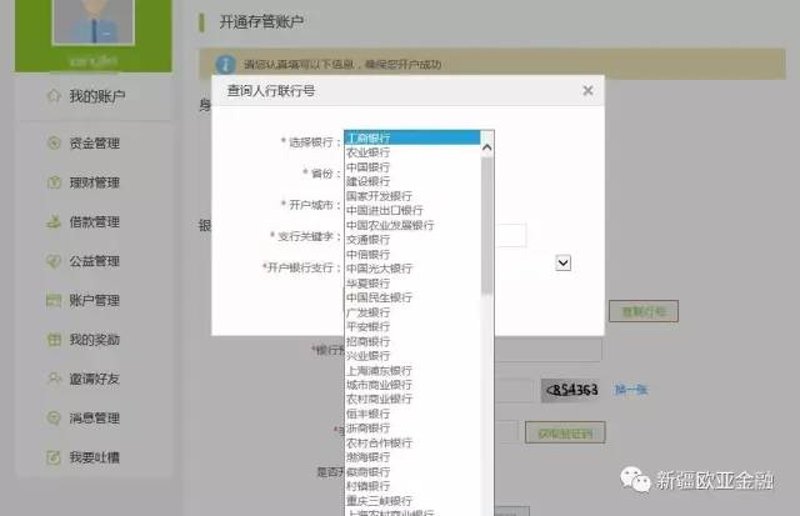This screenshot has height=516, width=800.
Task: Open 公益管理 menu item
Action: pyautogui.click(x=94, y=261)
